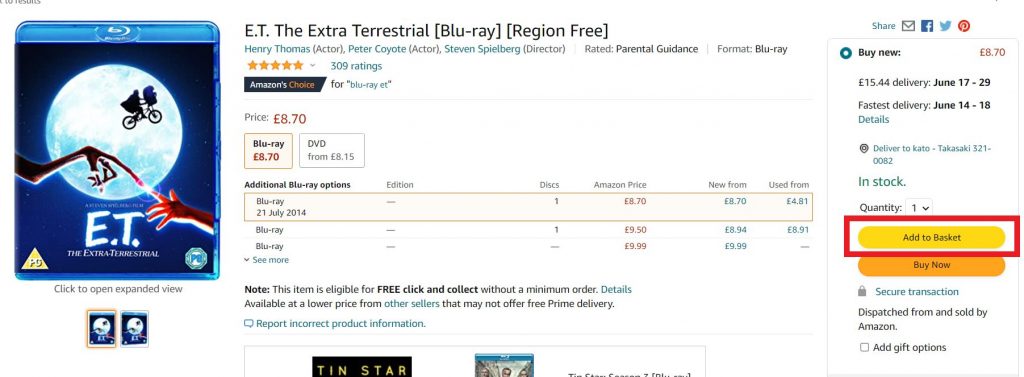
Task: Share via the email envelope icon
Action: tap(908, 26)
